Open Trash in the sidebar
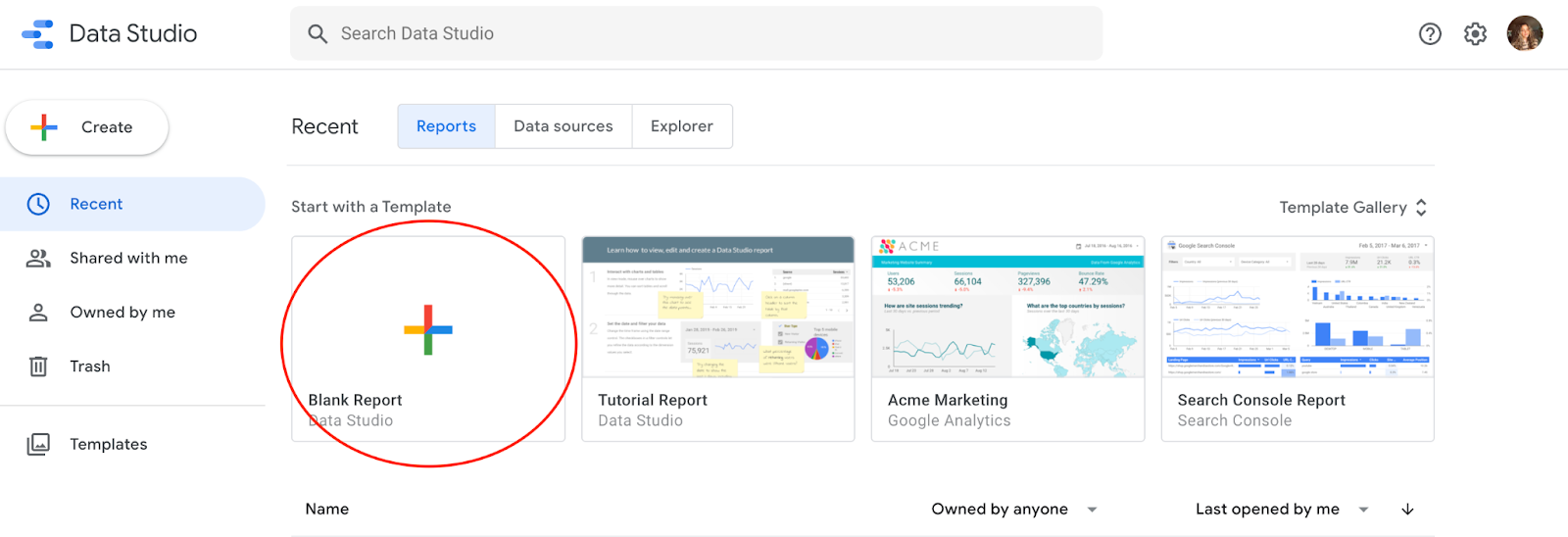Screen dimensions: 1568x537 [x=132, y=366]
